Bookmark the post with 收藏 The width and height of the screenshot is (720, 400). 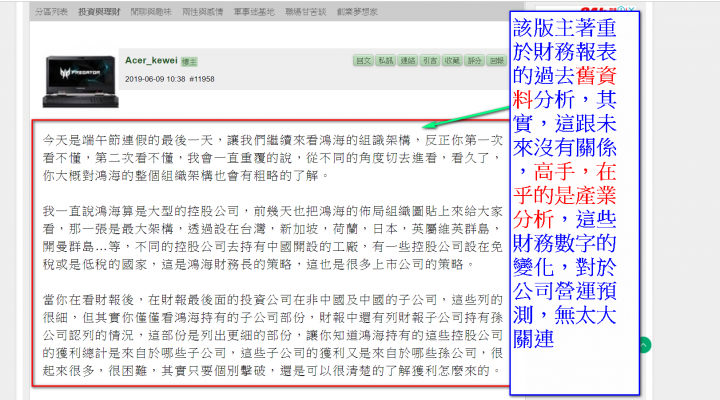pyautogui.click(x=452, y=61)
